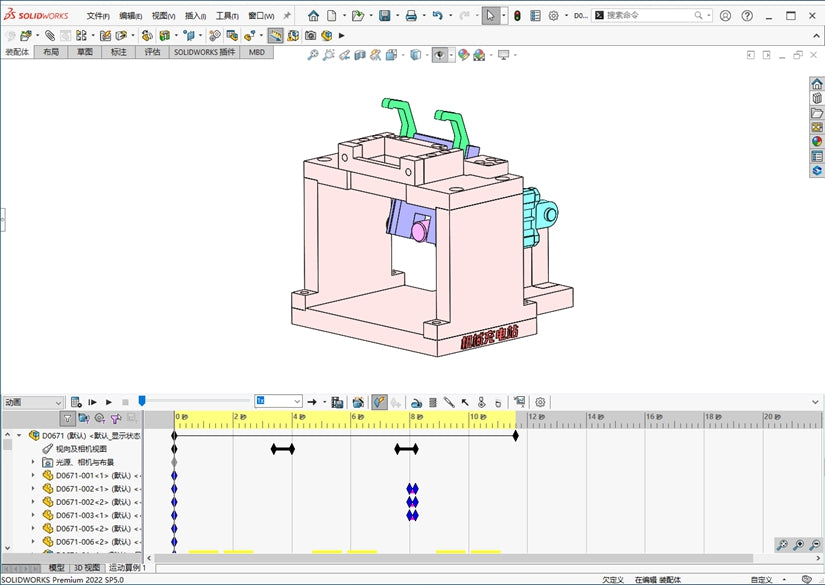Collapse the CommandManager ribbon chevron

tap(816, 35)
